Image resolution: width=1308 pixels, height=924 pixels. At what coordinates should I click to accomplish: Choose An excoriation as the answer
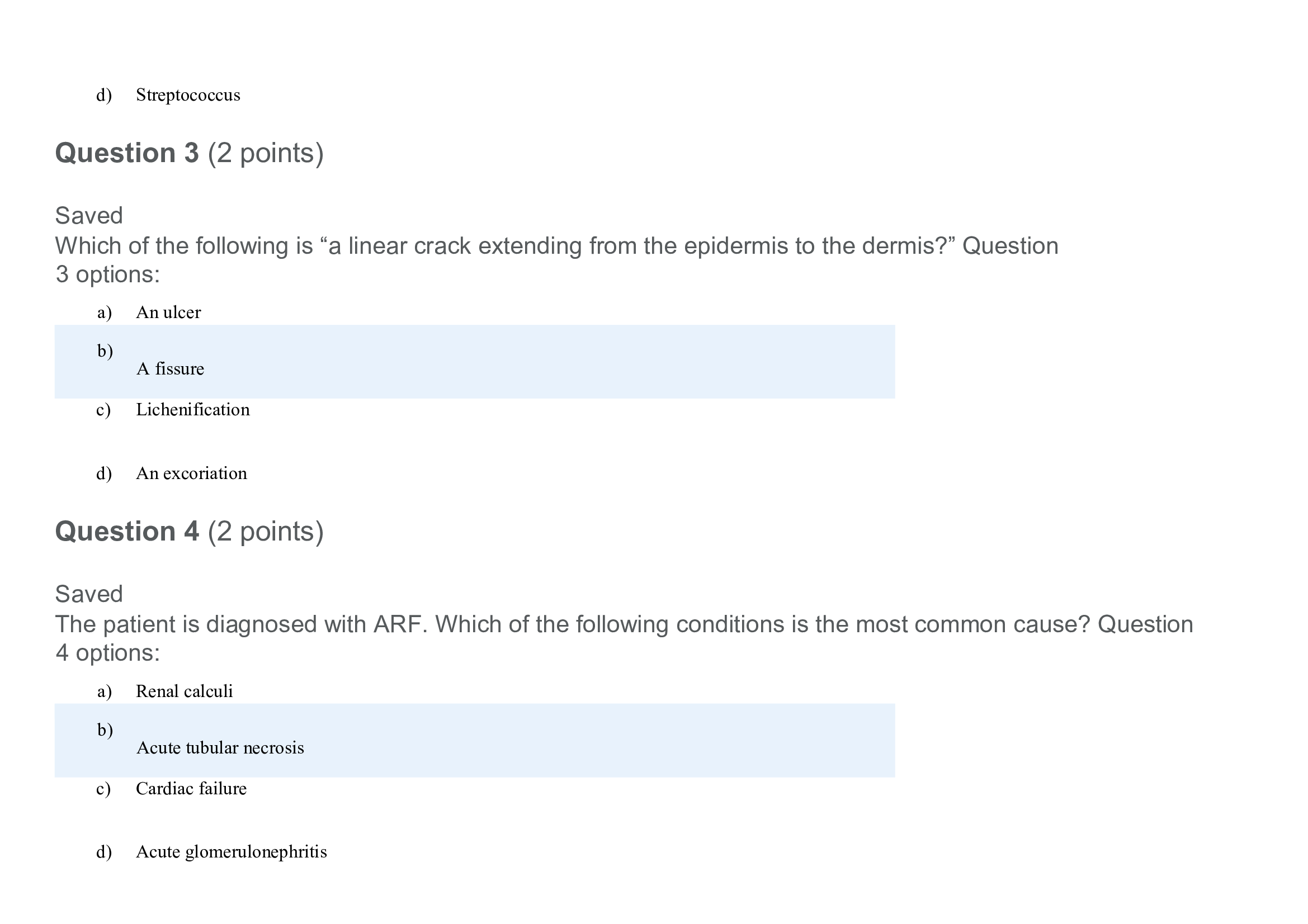(x=191, y=473)
